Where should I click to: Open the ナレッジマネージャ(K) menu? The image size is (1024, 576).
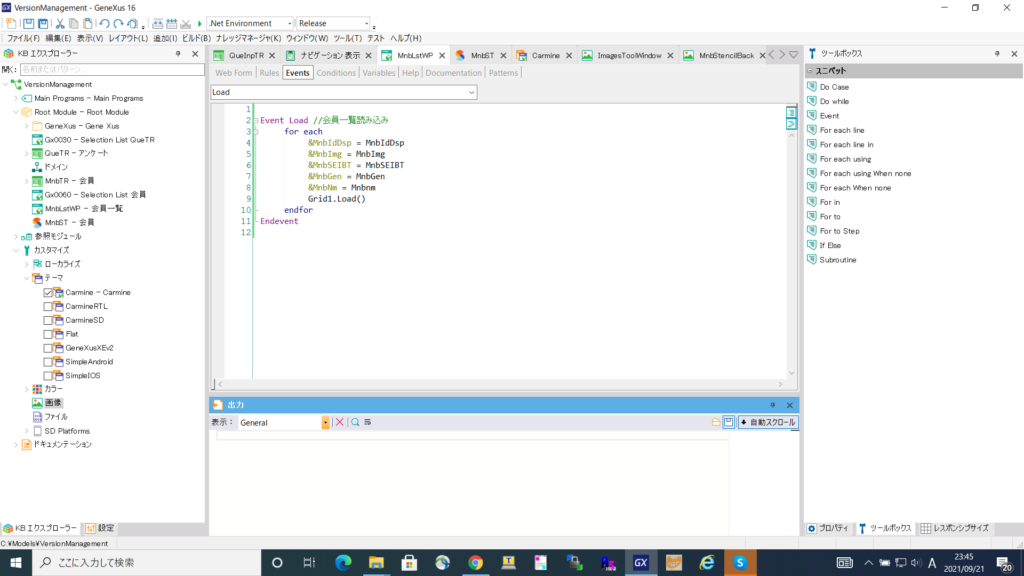(248, 39)
